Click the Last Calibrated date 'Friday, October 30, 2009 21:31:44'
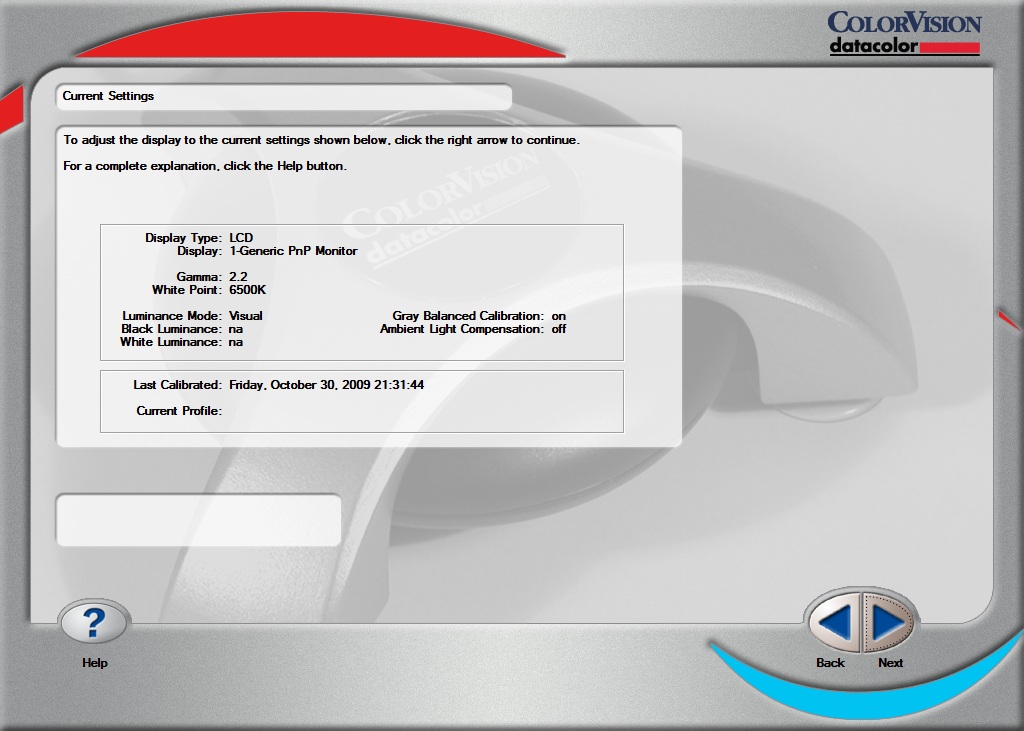1024x731 pixels. click(327, 385)
